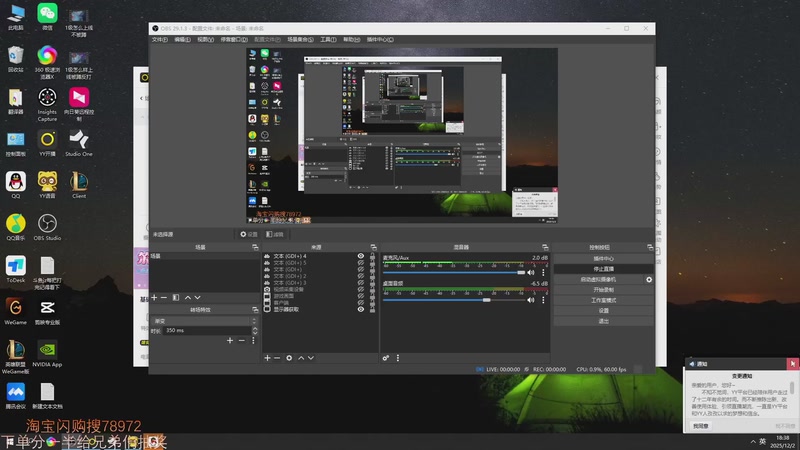Click add source plus icon
The width and height of the screenshot is (800, 450).
click(x=267, y=357)
